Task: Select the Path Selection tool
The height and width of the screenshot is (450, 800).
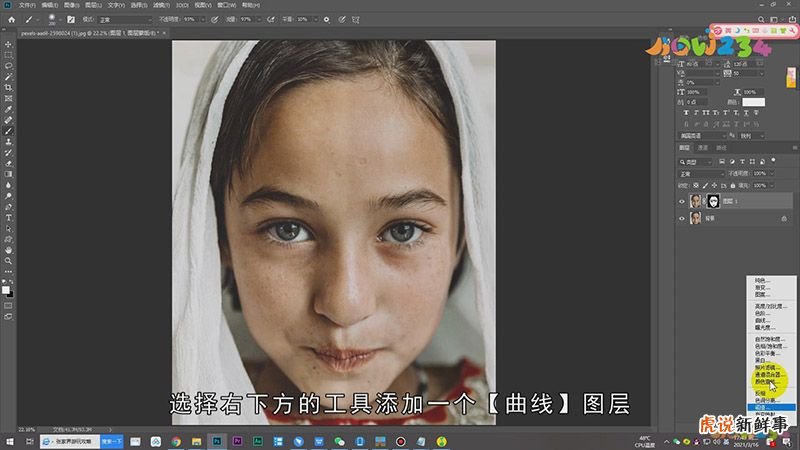Action: point(8,229)
